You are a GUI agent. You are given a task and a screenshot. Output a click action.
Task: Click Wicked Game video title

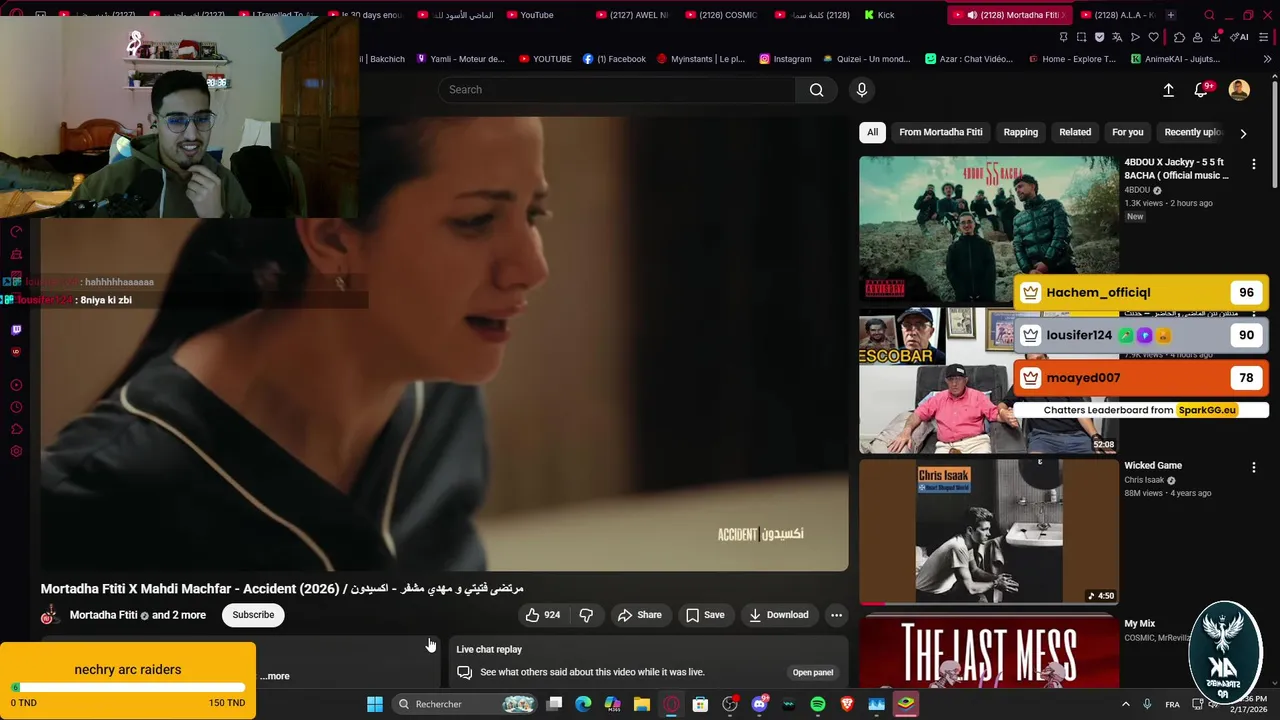1153,465
